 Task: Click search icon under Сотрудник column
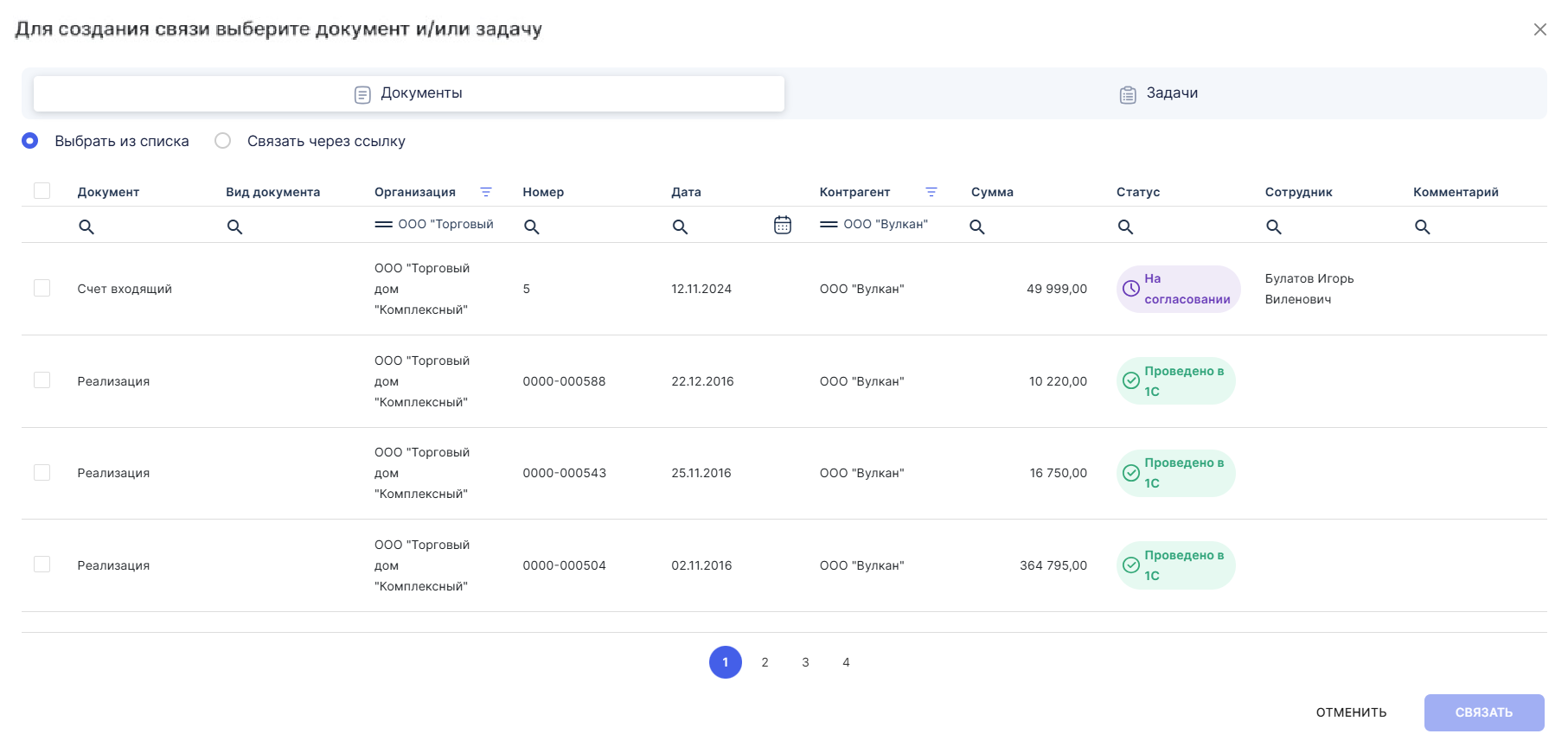click(1274, 227)
